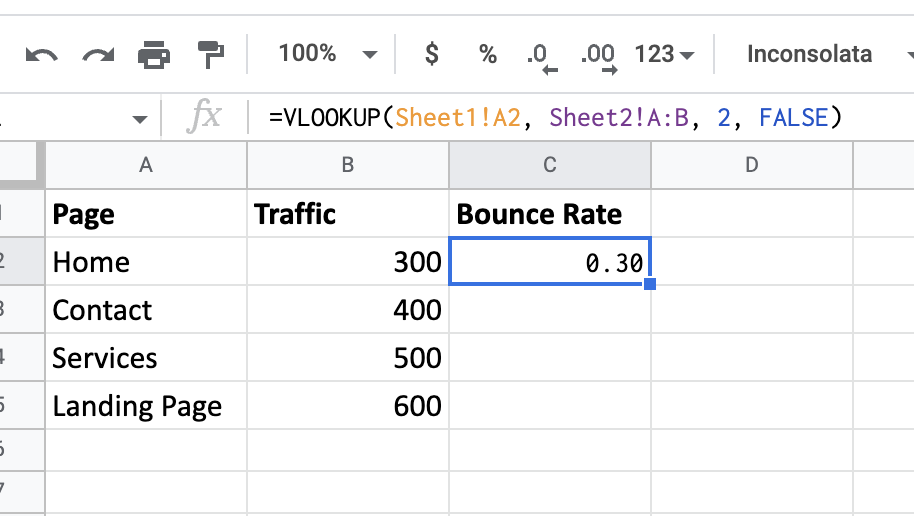914x516 pixels.
Task: Select column B header
Action: [x=348, y=165]
